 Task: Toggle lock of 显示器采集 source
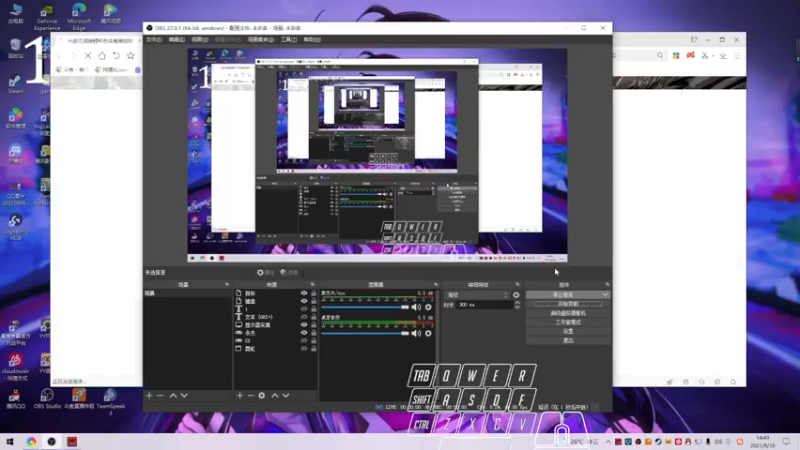(313, 324)
